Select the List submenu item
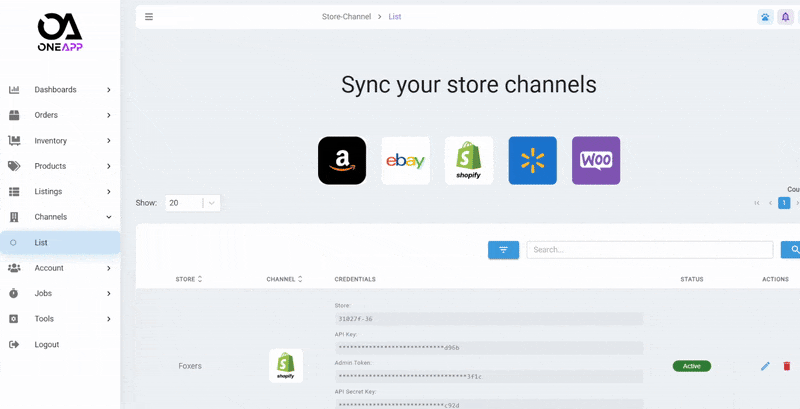Viewport: 800px width, 409px height. pos(60,243)
